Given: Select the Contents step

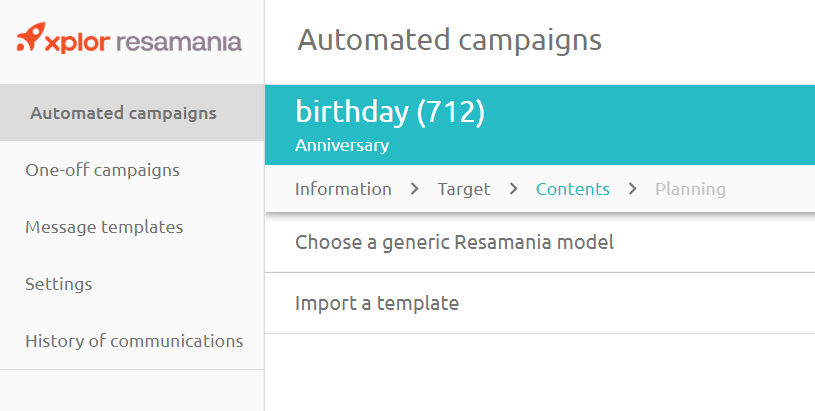Looking at the screenshot, I should point(572,189).
